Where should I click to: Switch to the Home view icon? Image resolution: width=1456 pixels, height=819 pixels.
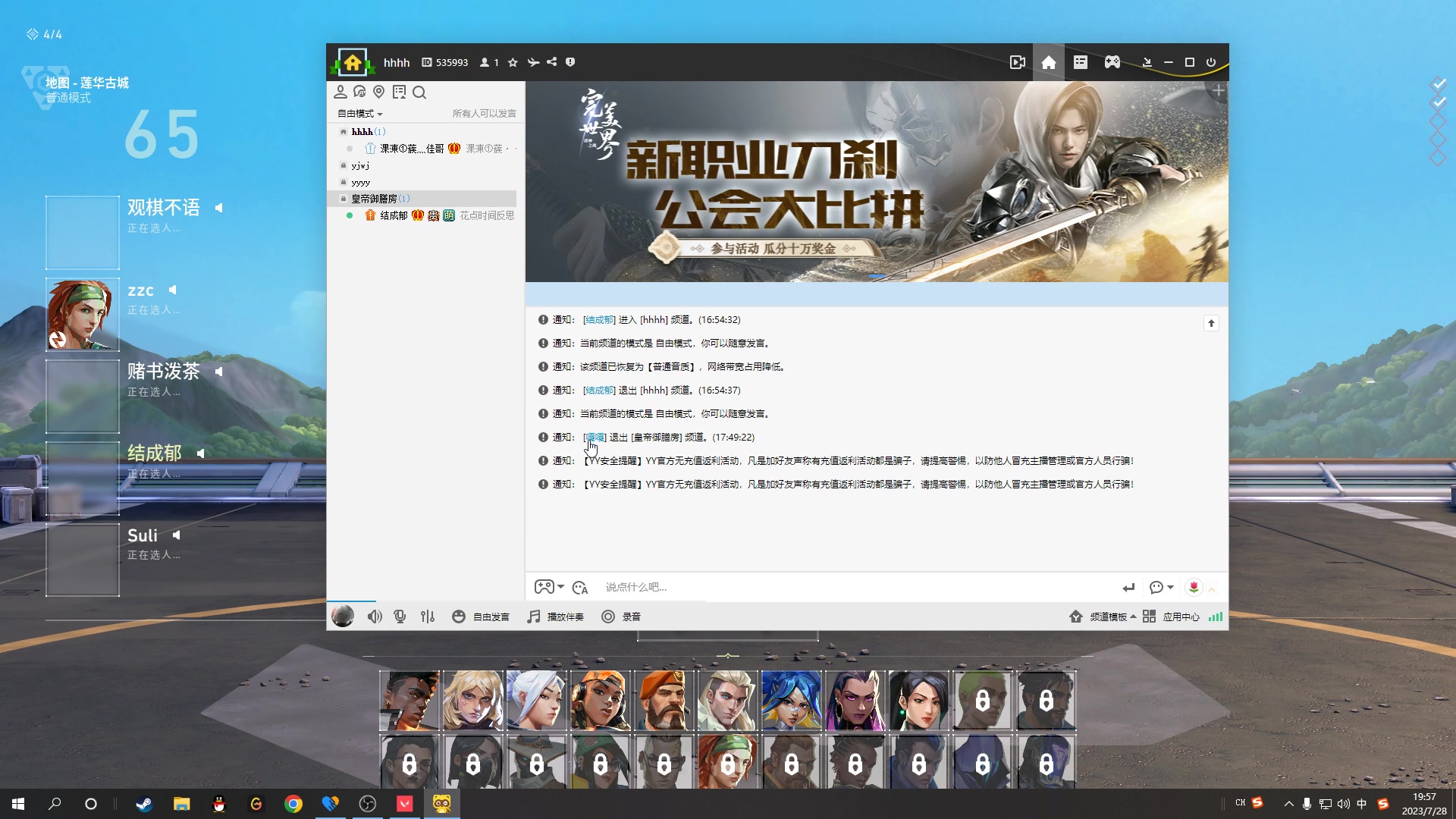click(x=1049, y=62)
